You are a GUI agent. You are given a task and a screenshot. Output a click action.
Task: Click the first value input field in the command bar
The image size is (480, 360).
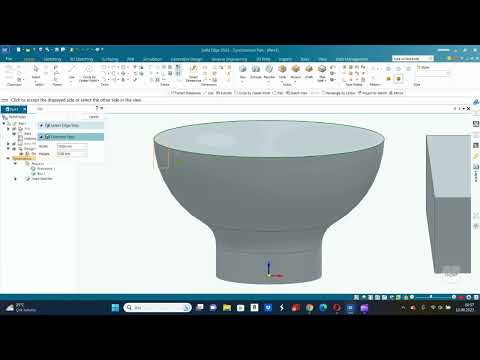click(72, 146)
